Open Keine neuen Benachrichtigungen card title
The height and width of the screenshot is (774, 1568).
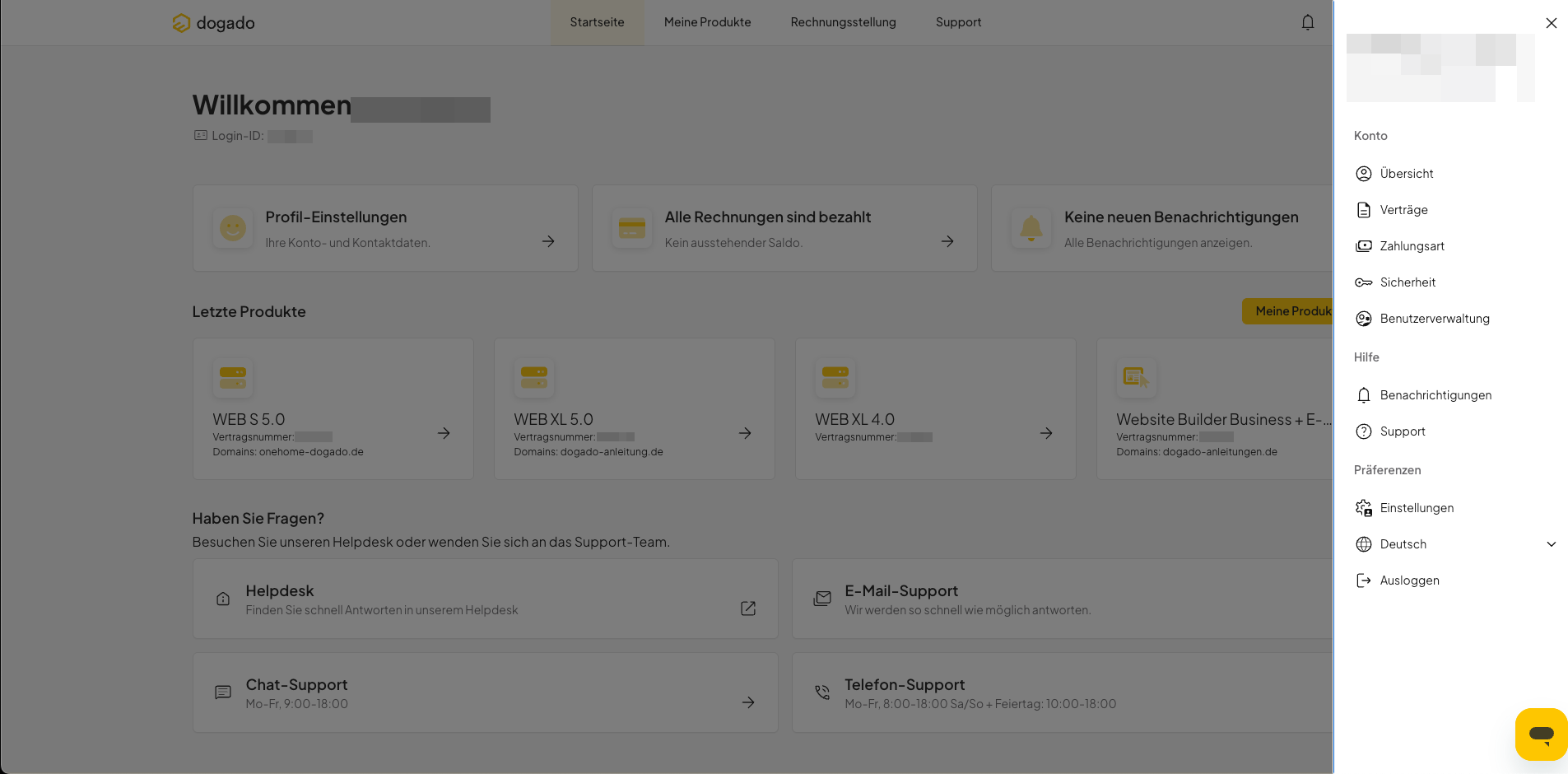point(1181,217)
